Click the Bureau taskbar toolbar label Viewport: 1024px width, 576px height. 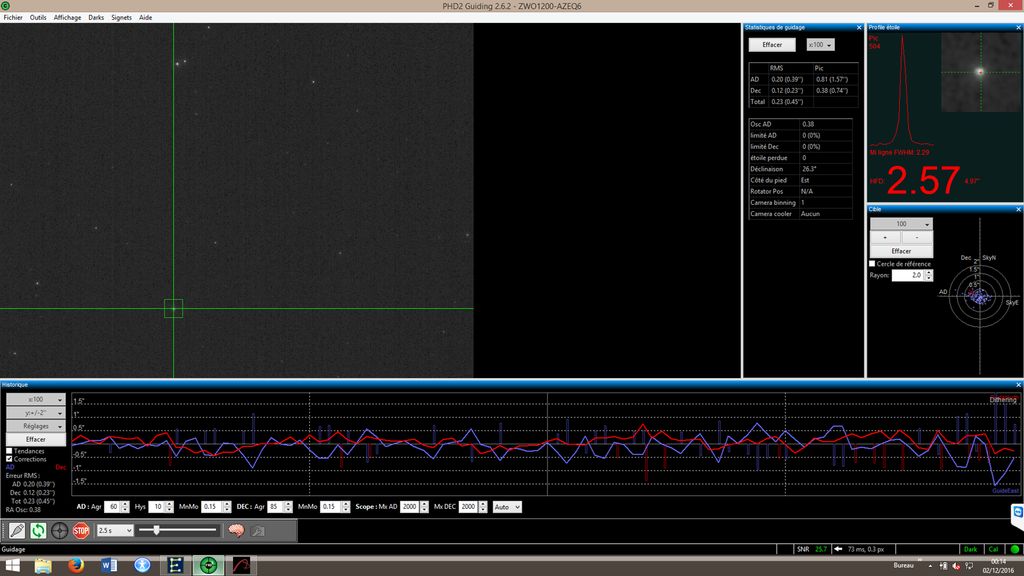(903, 566)
